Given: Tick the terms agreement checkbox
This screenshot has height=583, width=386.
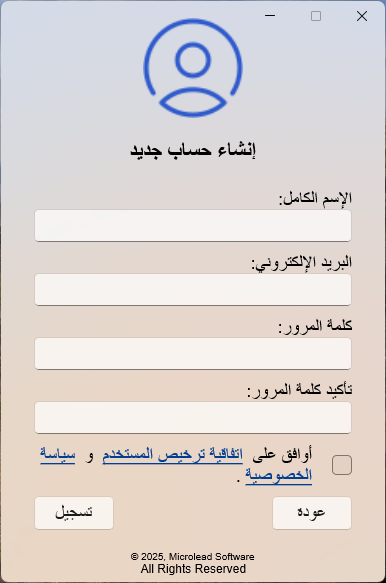Looking at the screenshot, I should [342, 465].
